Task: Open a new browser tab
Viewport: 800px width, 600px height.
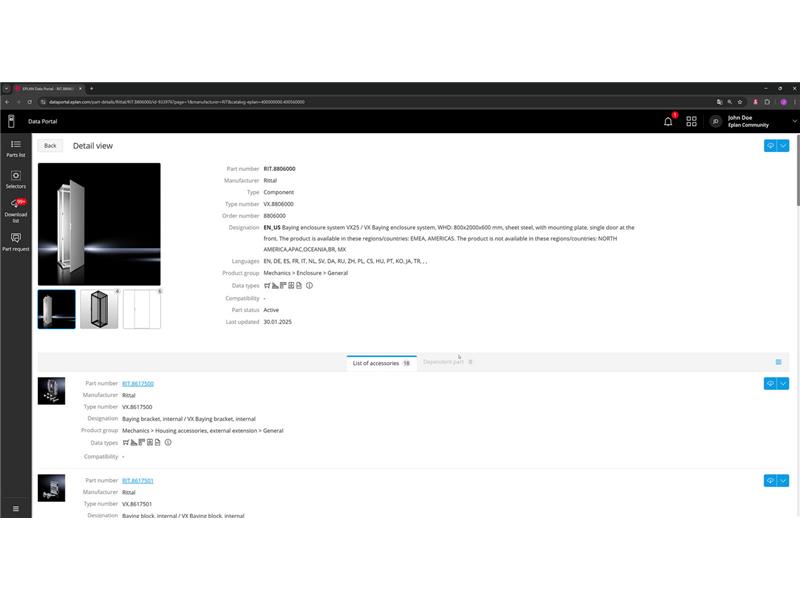Action: click(x=92, y=89)
